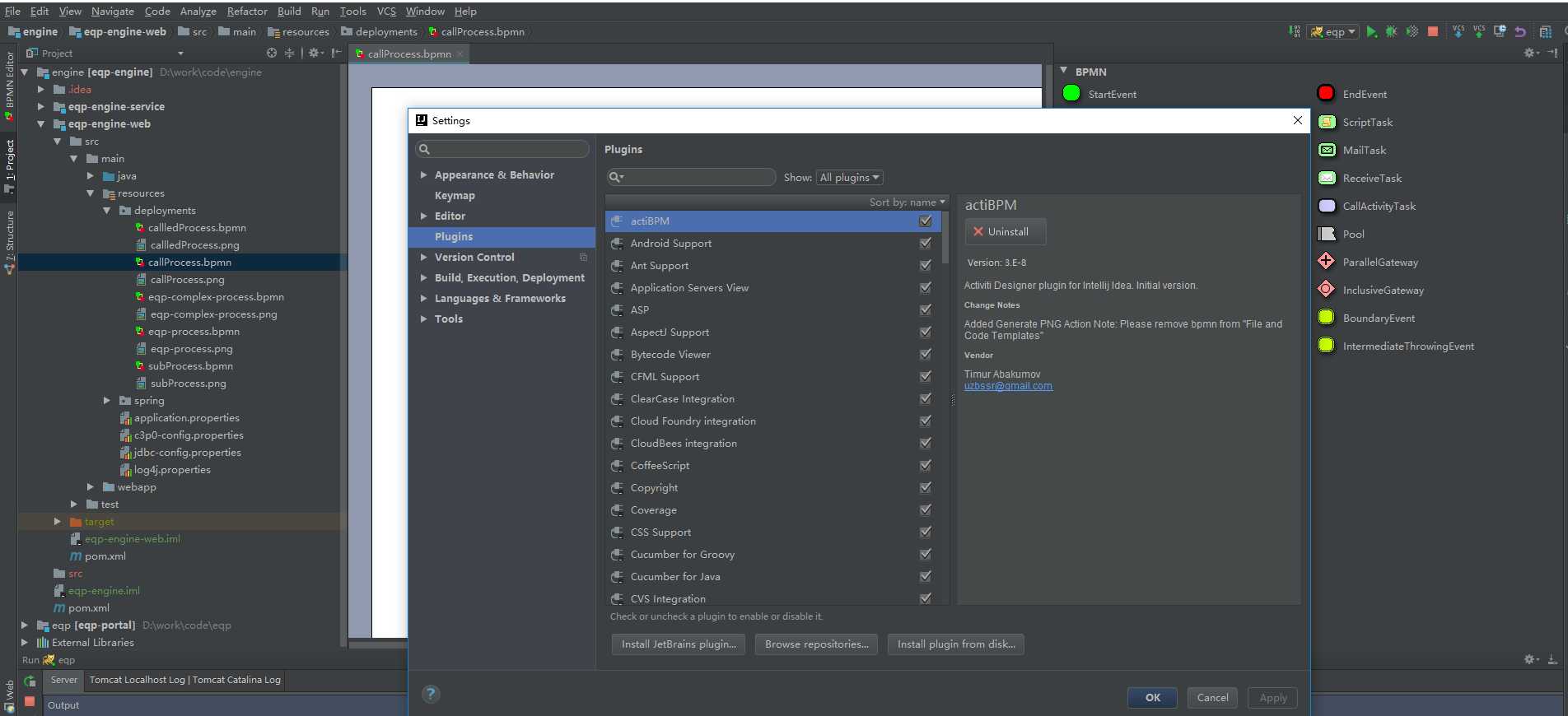Open the Project Structure icon
This screenshot has width=1568, height=716.
(x=1546, y=31)
